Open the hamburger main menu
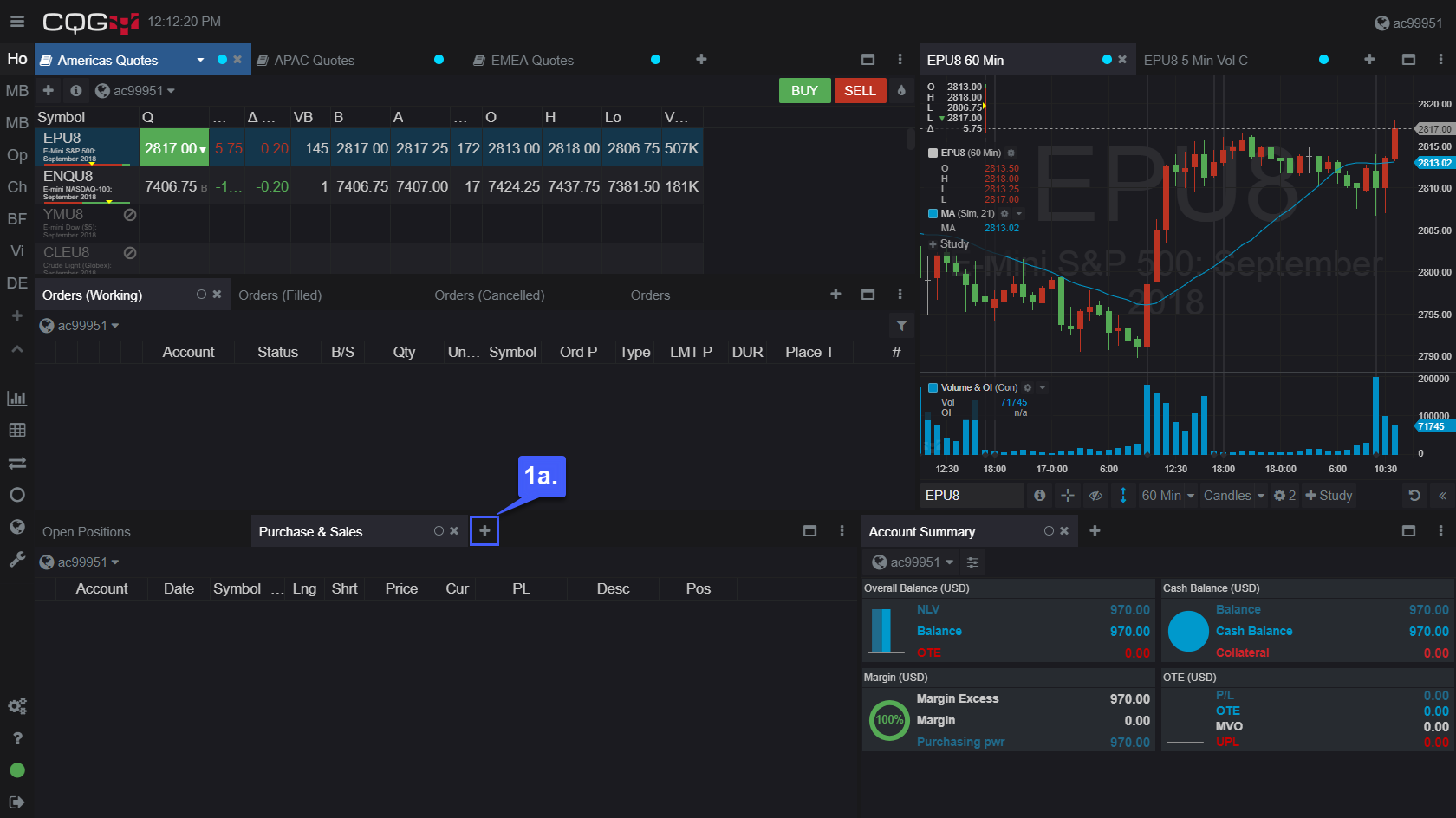 click(x=17, y=22)
